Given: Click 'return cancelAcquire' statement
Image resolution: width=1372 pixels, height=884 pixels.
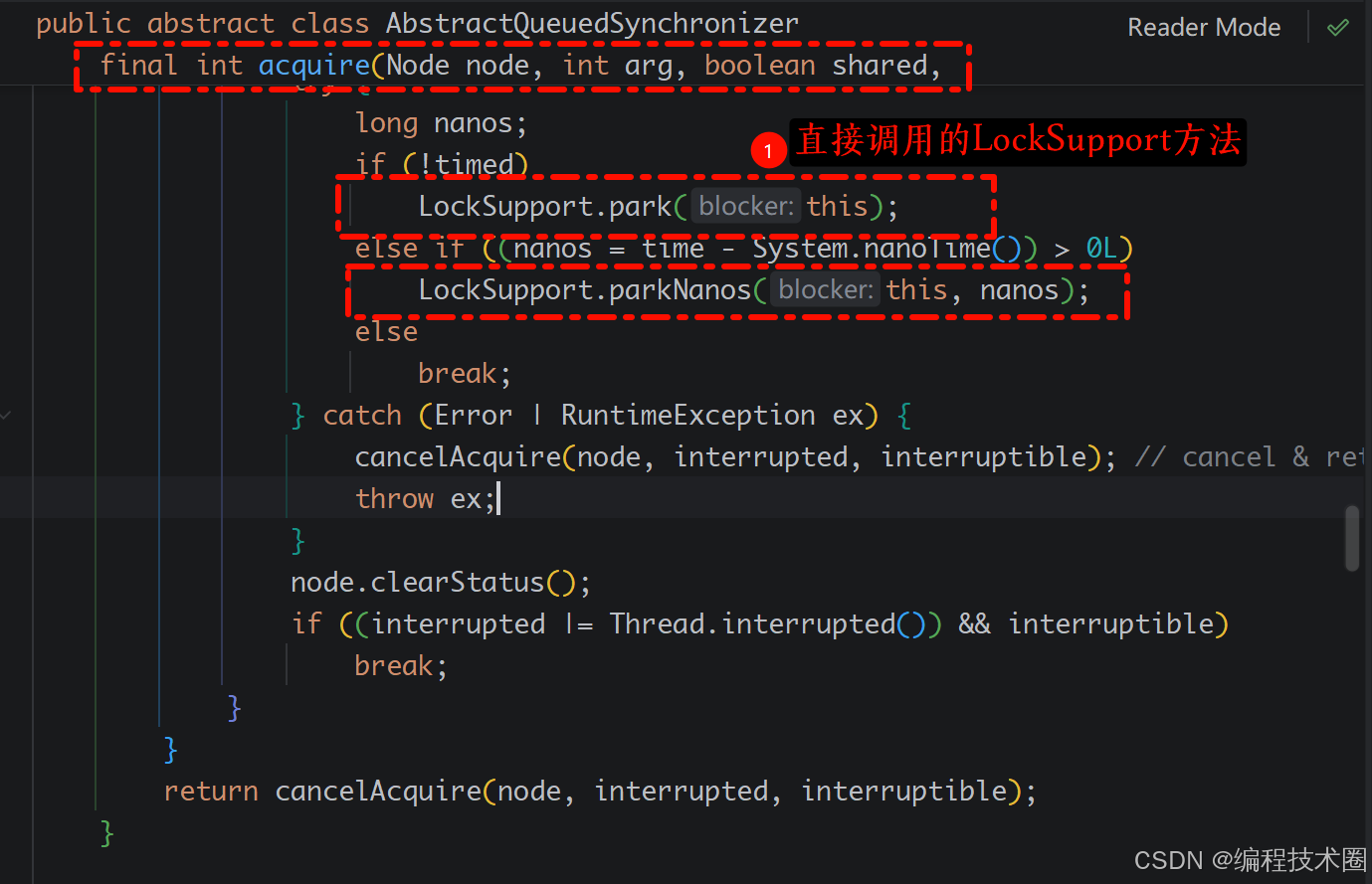Looking at the screenshot, I should tap(322, 792).
